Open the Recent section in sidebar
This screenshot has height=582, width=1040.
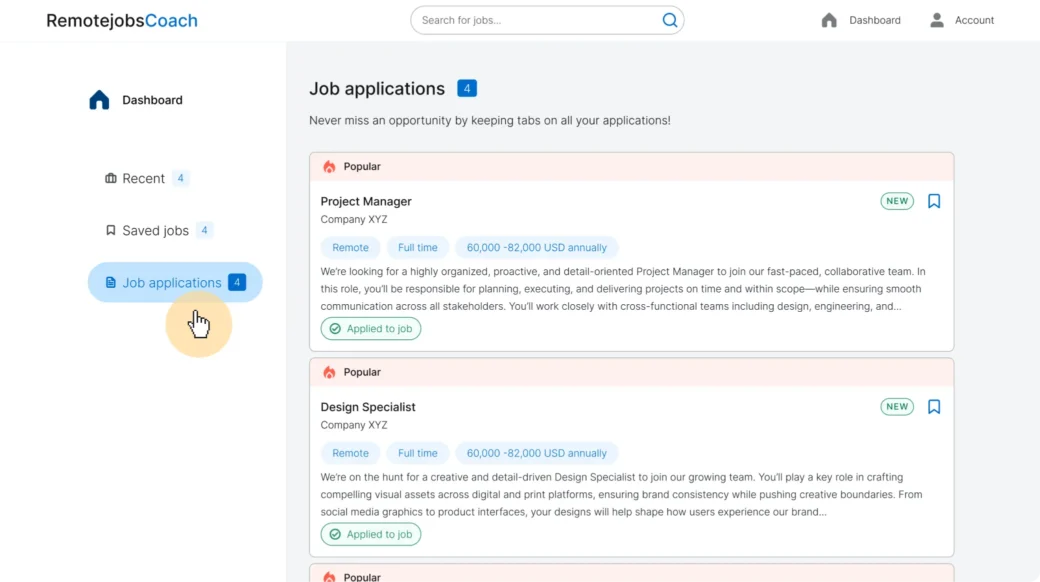(144, 178)
